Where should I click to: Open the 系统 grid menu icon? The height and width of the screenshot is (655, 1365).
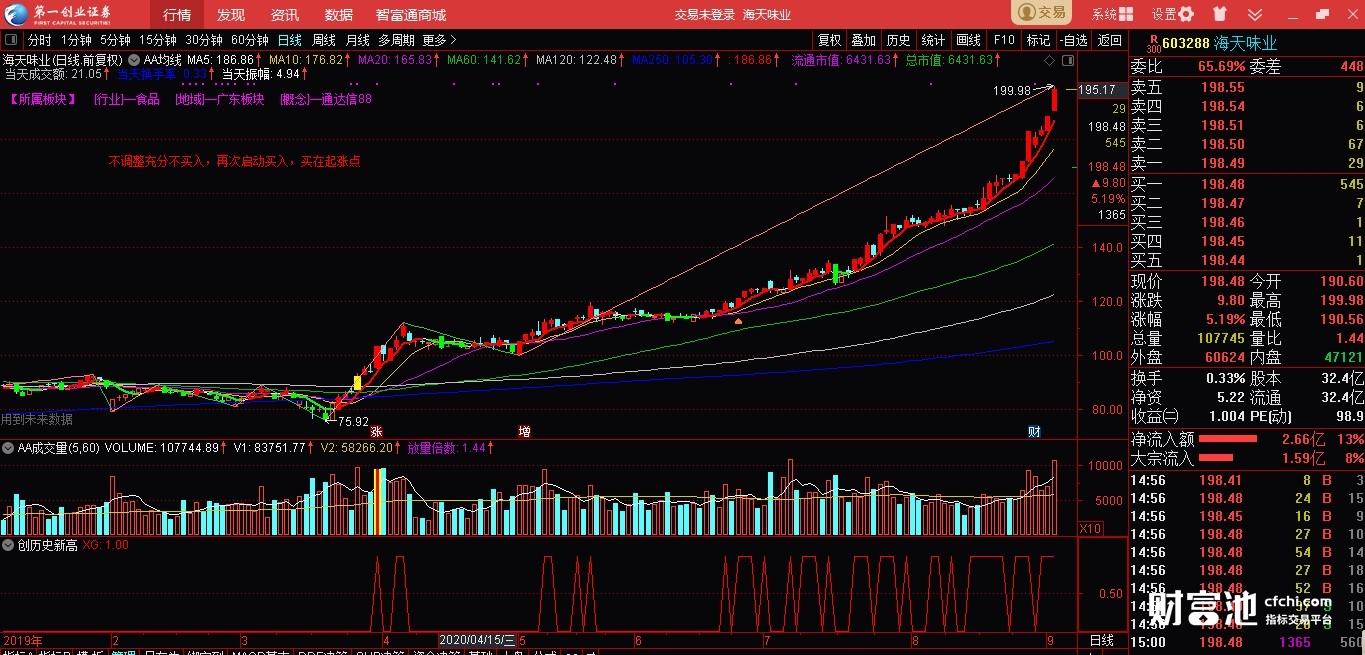(1127, 14)
